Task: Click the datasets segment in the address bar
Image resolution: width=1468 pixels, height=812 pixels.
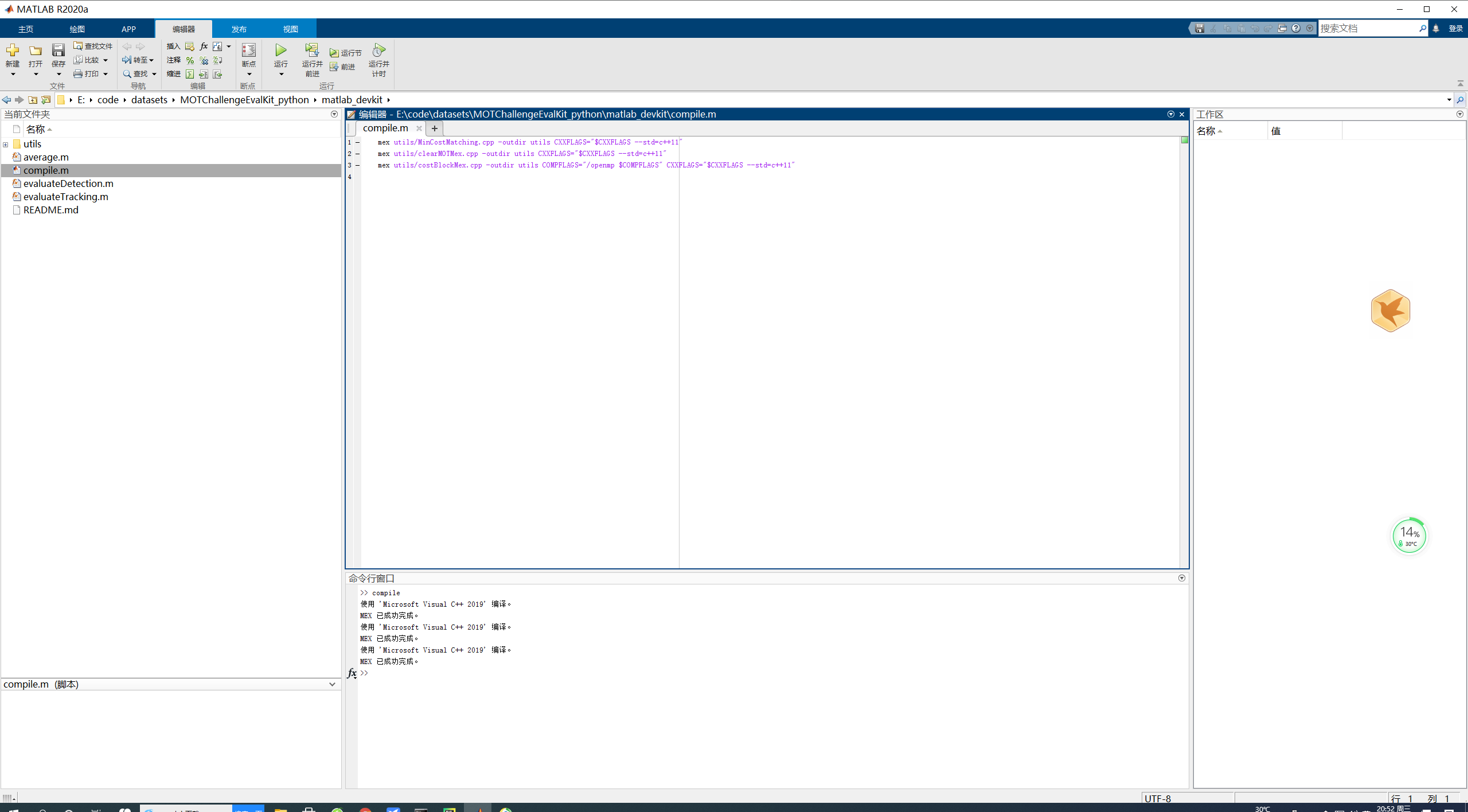Action: (x=149, y=100)
